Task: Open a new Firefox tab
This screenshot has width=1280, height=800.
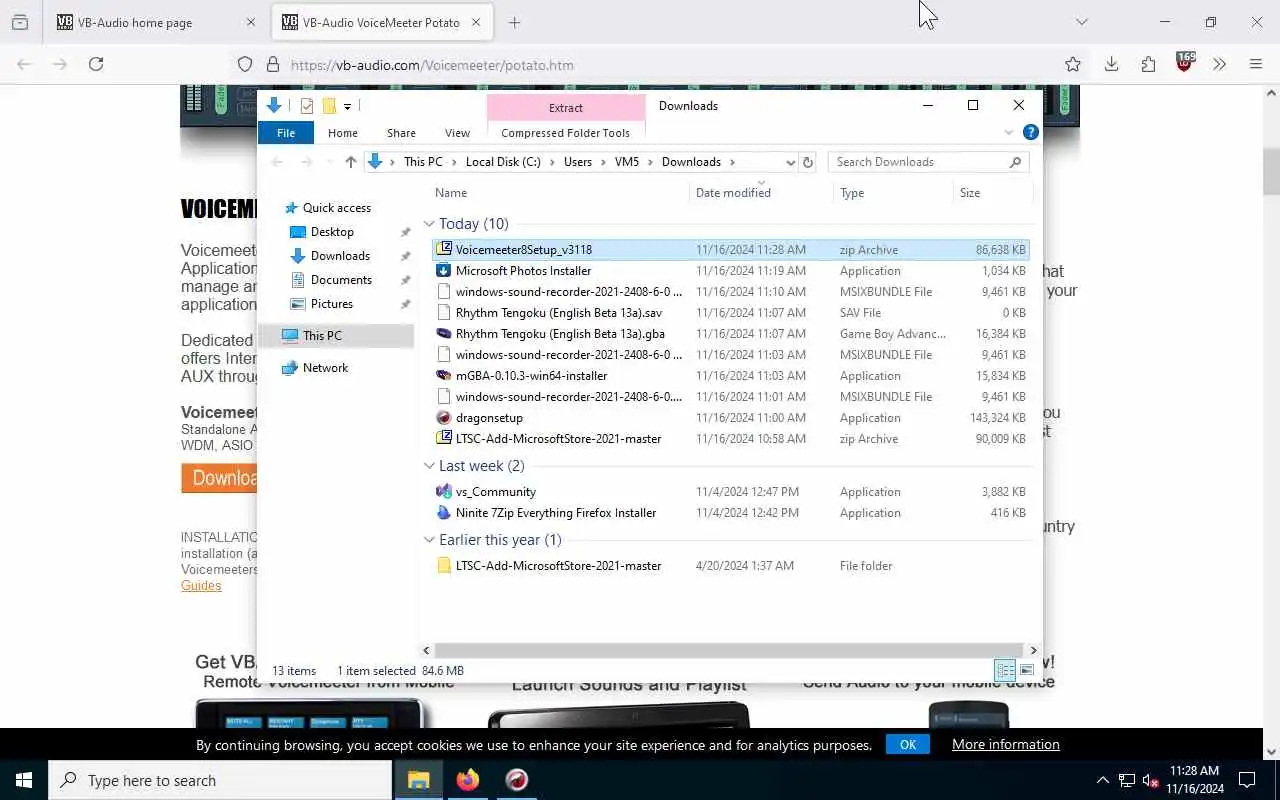Action: (x=514, y=22)
